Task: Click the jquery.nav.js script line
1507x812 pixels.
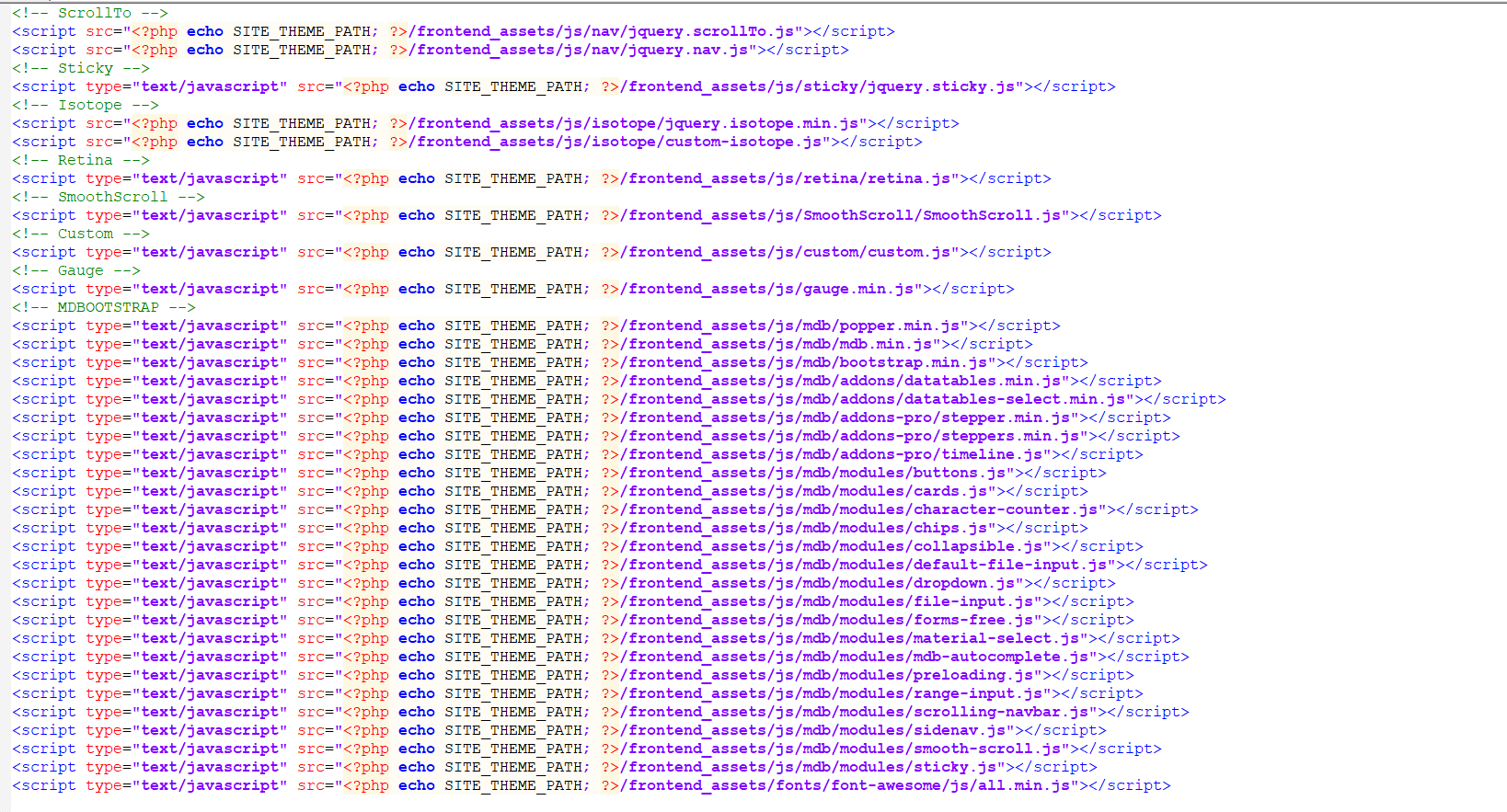Action: coord(431,50)
